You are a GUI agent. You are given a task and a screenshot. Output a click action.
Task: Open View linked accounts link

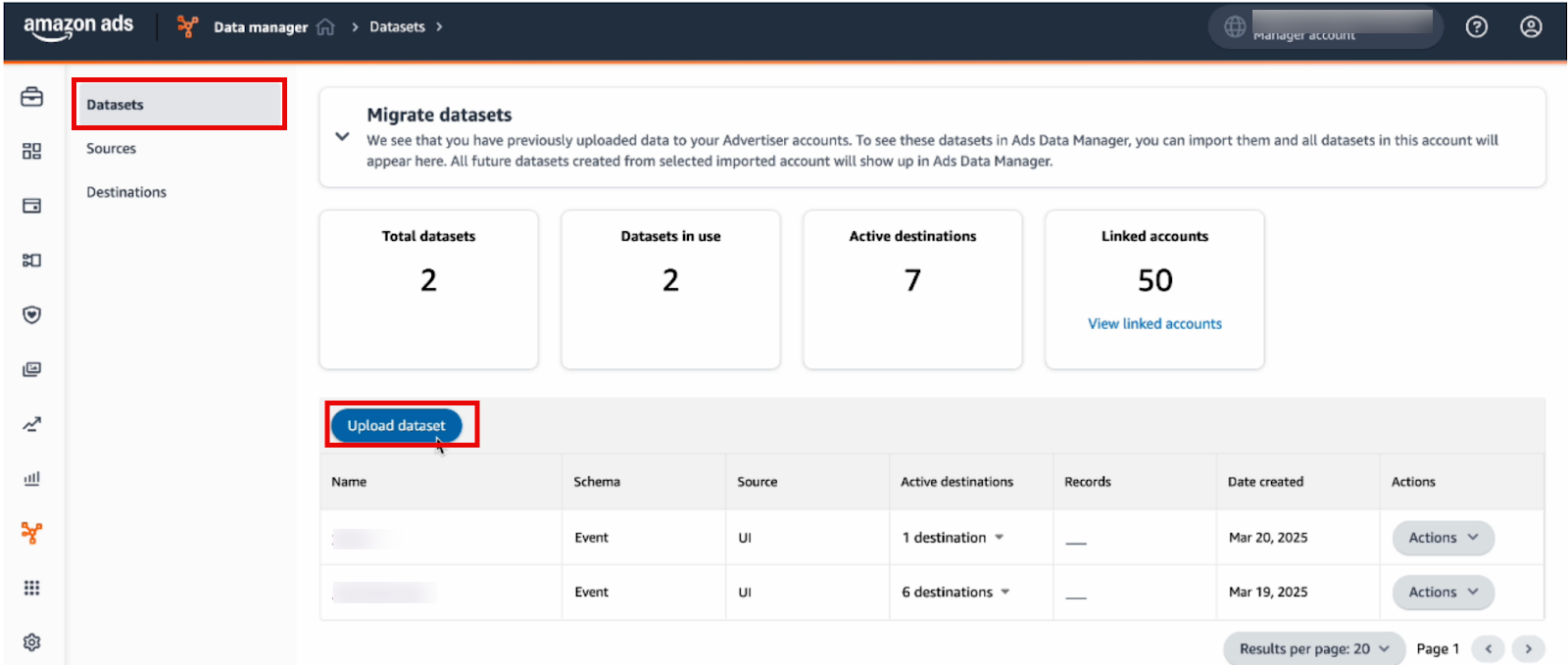(1154, 324)
